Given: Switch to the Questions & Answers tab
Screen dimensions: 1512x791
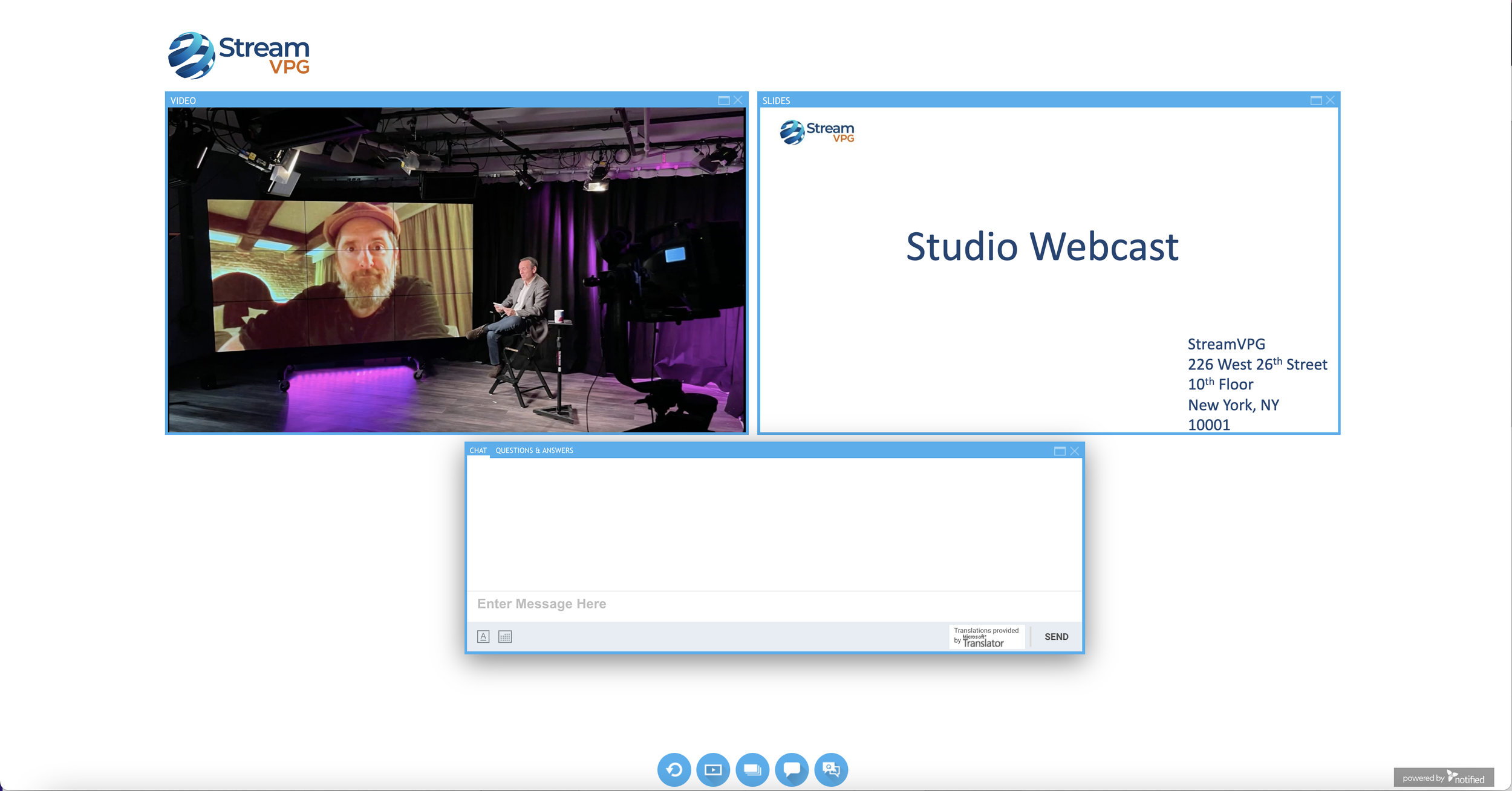Looking at the screenshot, I should click(534, 451).
